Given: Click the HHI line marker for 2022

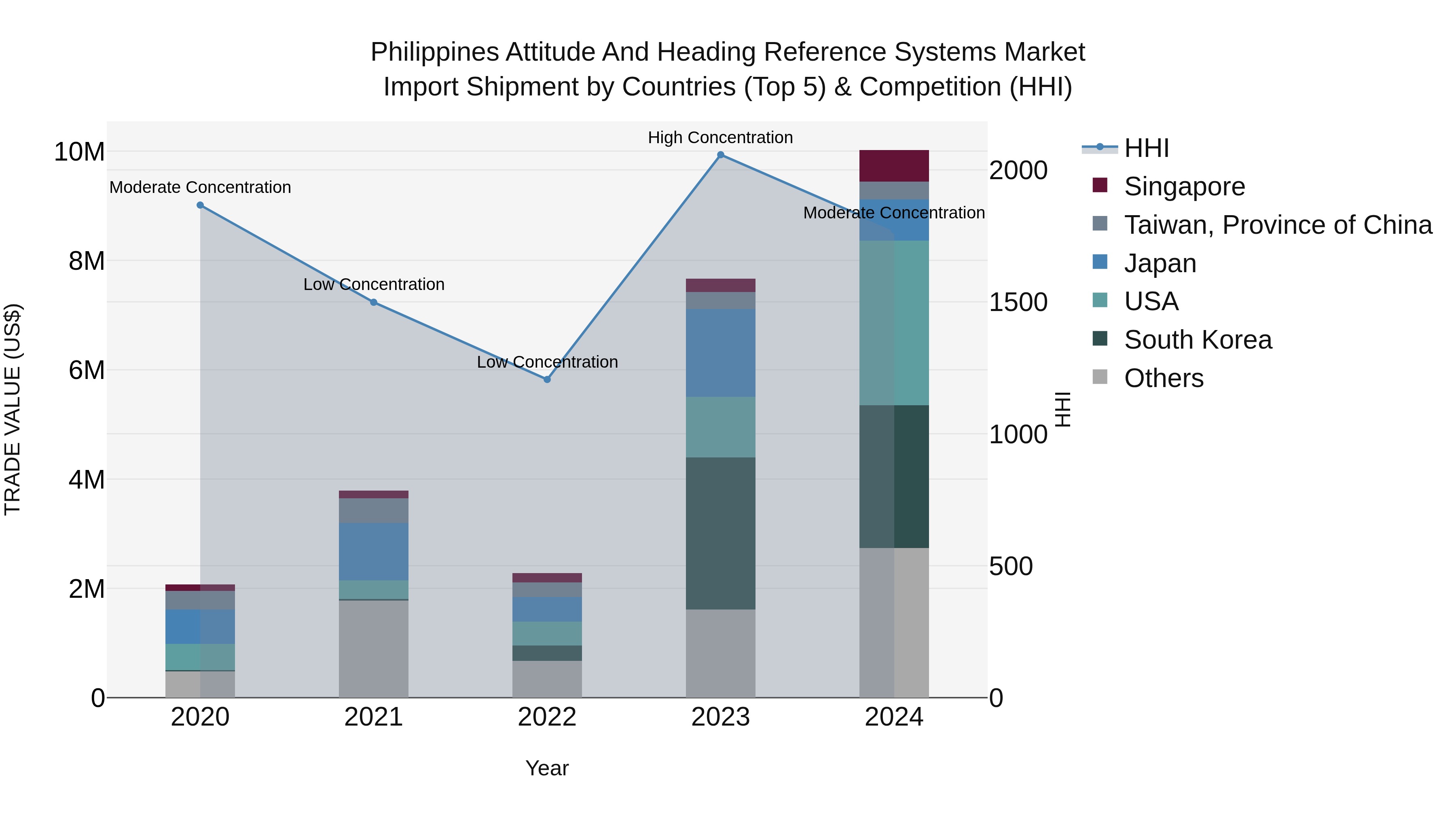Looking at the screenshot, I should tap(547, 379).
